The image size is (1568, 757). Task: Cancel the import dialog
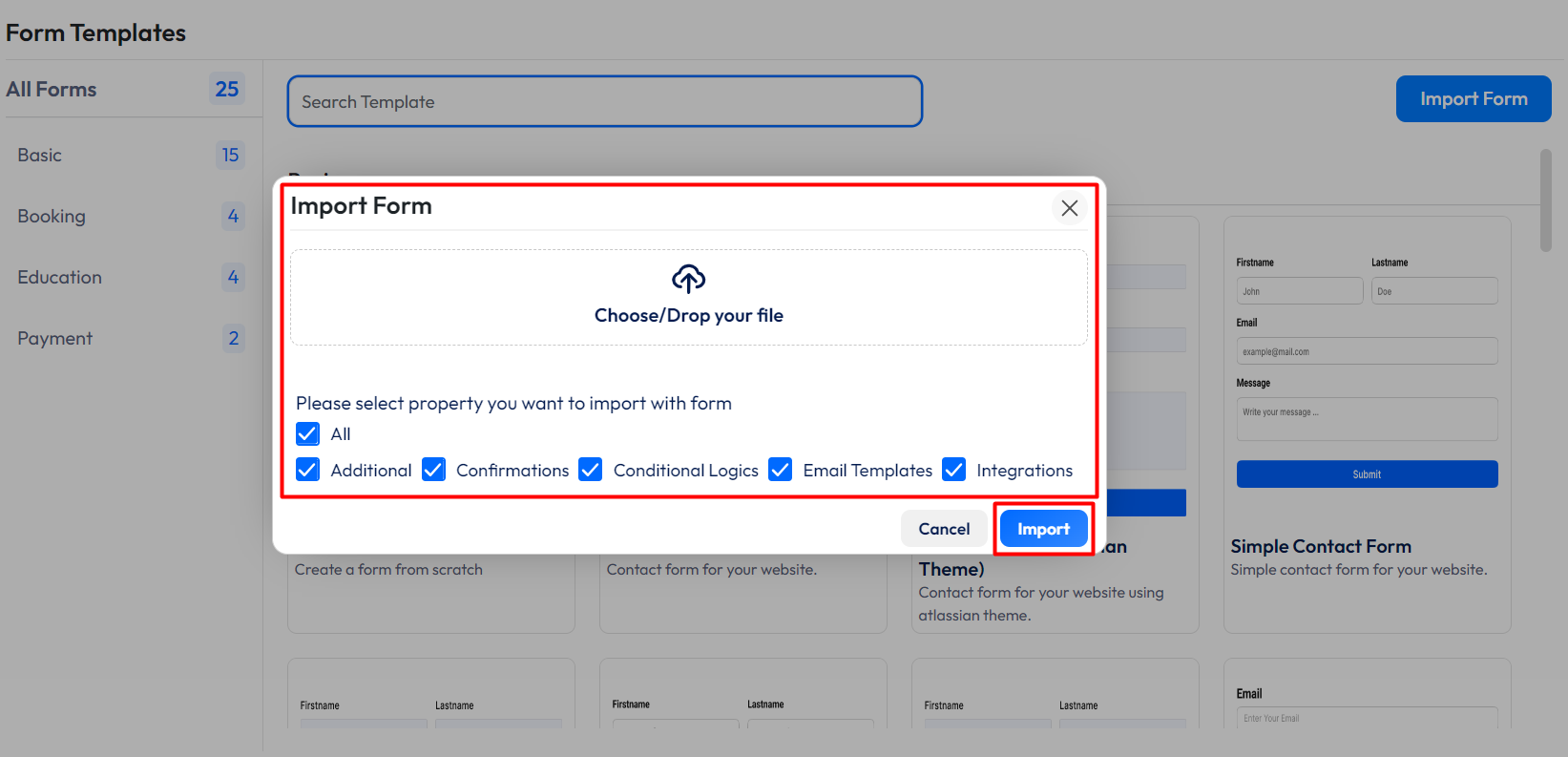943,529
